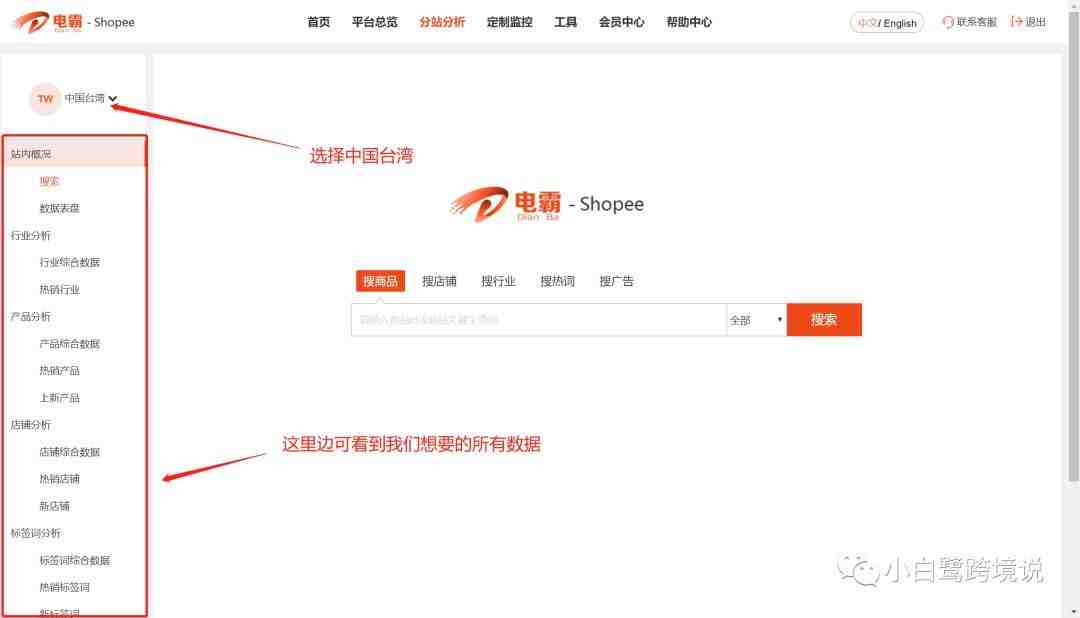Open 定制监控 in the top navigation
Image resolution: width=1080 pixels, height=618 pixels.
[x=510, y=22]
